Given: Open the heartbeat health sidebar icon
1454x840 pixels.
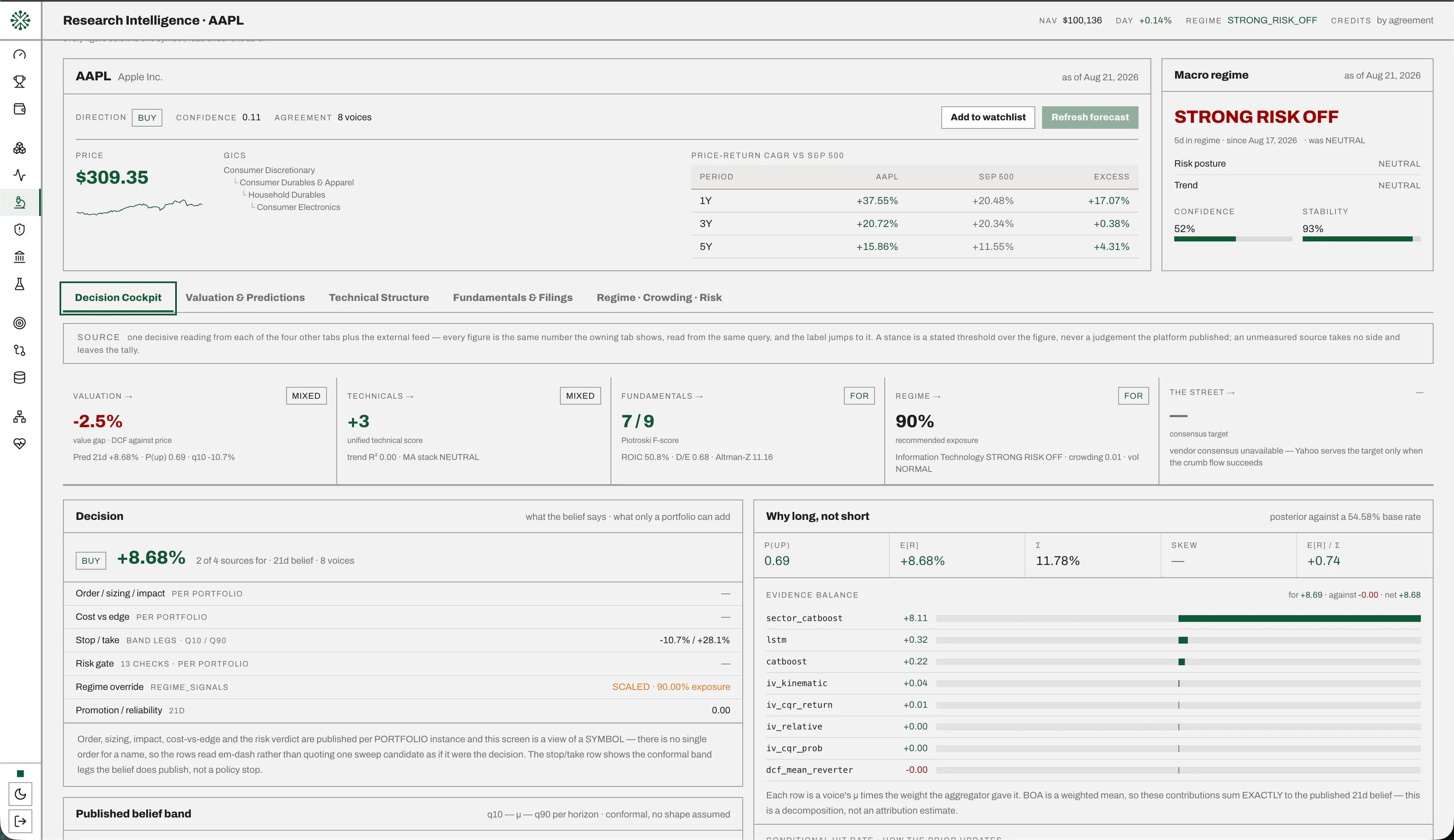Looking at the screenshot, I should 20,444.
